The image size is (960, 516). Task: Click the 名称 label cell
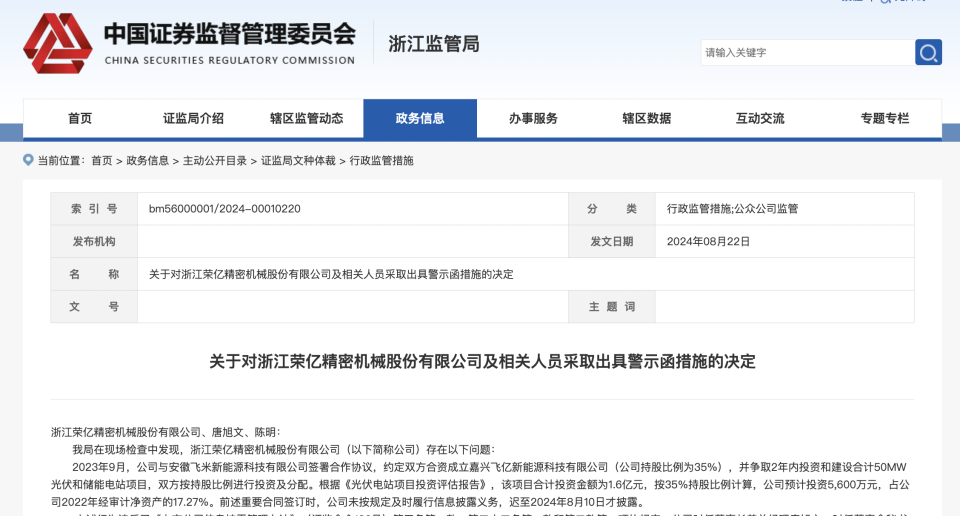pos(94,274)
